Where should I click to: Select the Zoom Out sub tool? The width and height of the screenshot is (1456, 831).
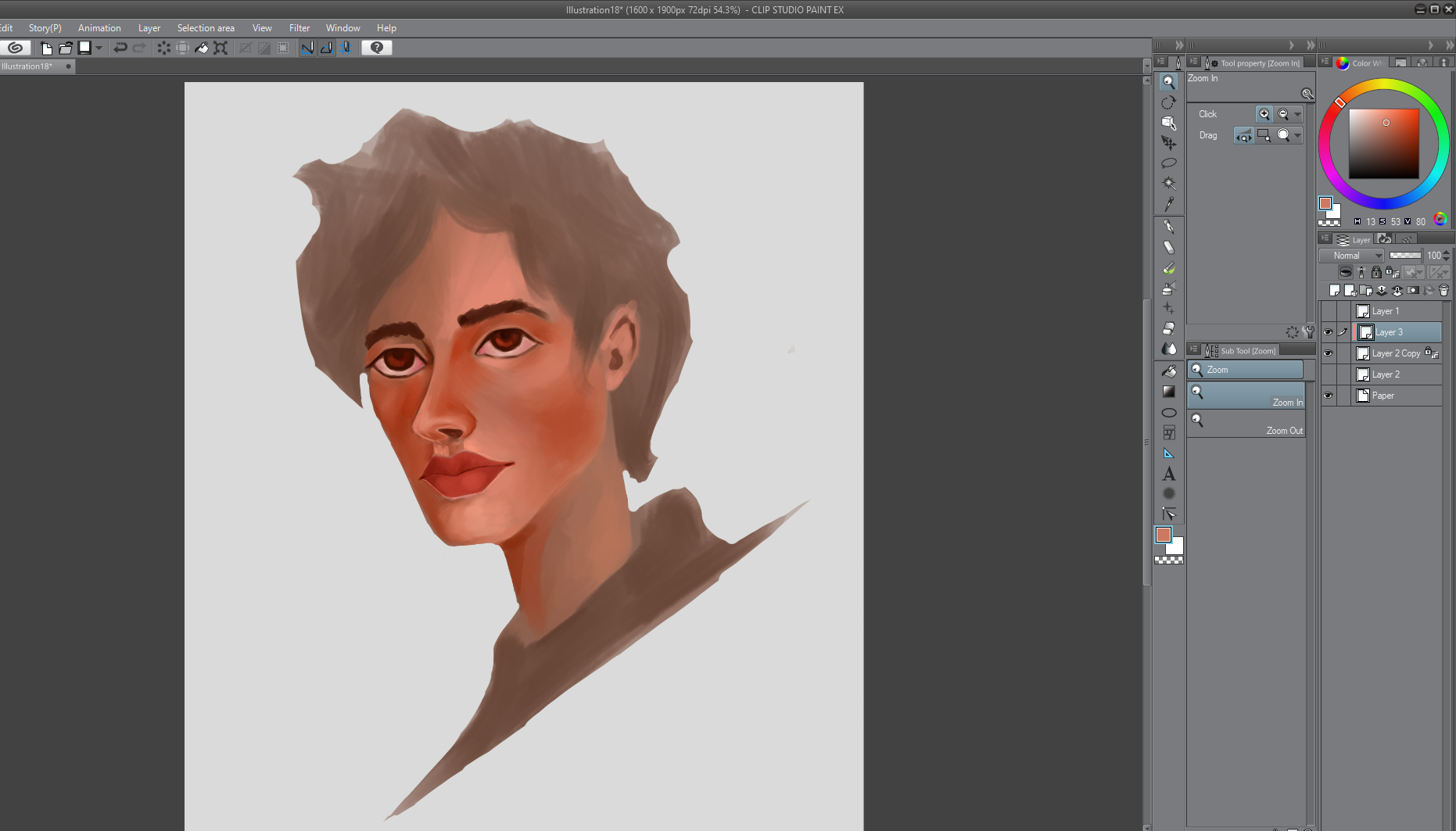1246,424
